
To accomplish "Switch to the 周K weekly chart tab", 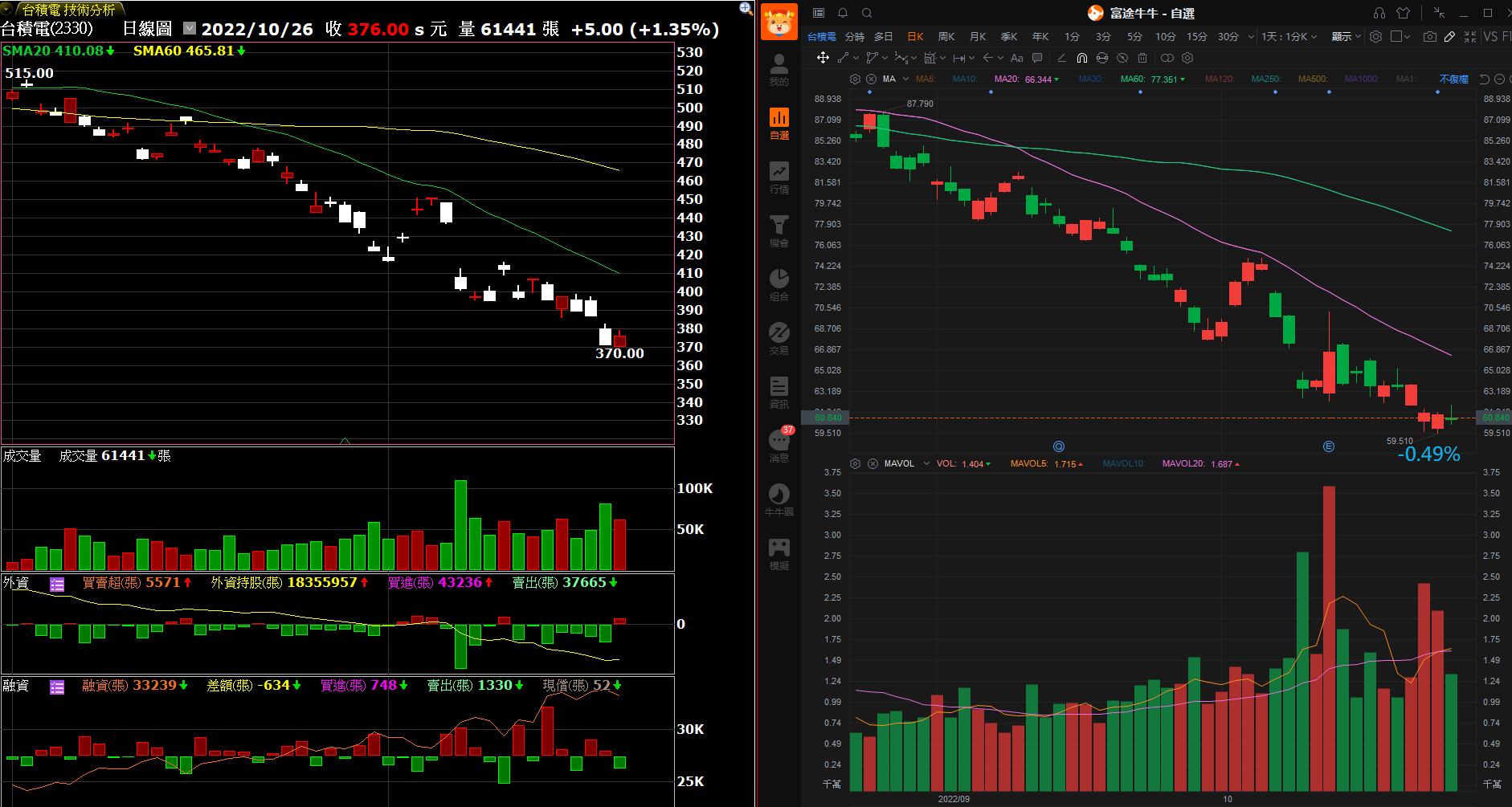I will pos(946,37).
